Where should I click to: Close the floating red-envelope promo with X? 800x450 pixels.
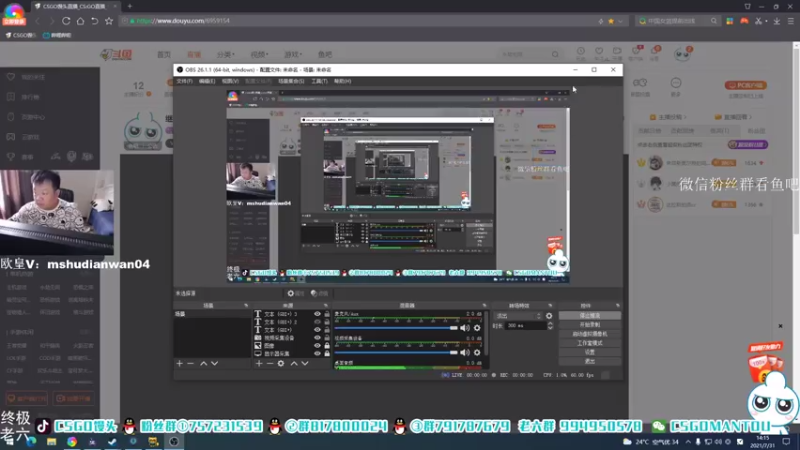click(x=780, y=326)
